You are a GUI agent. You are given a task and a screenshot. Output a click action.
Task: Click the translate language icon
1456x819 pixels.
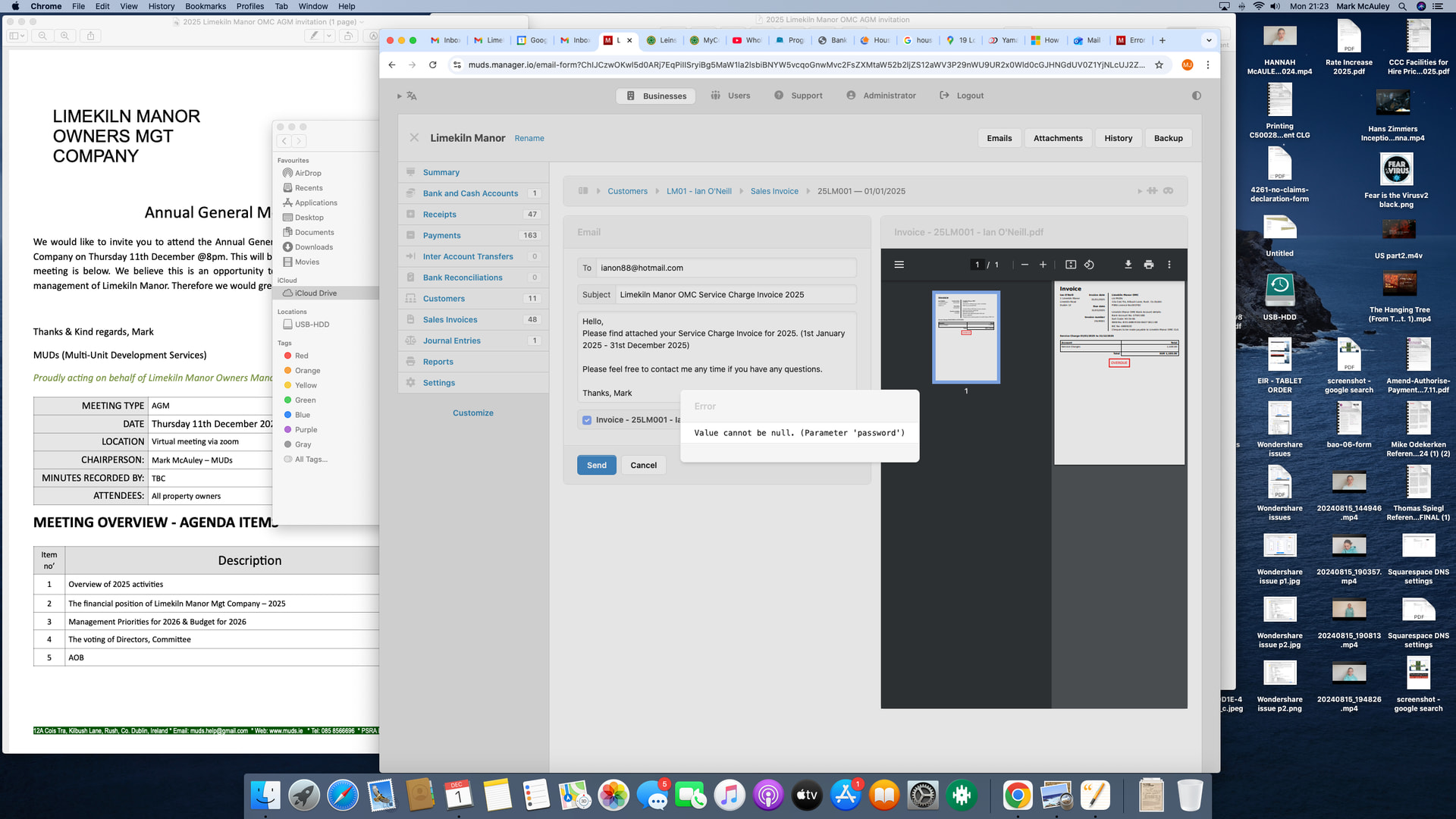point(412,96)
